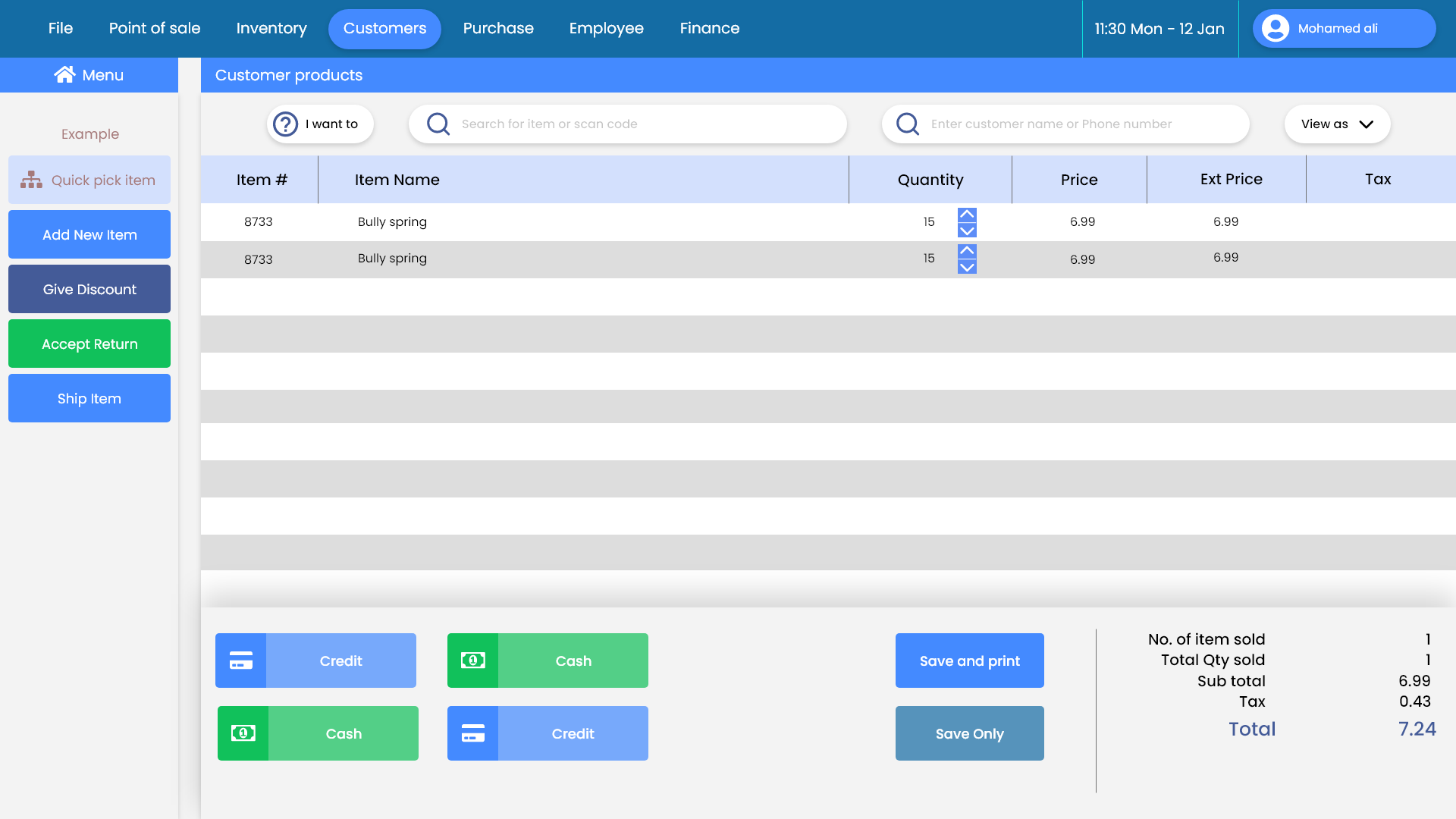Open the Employee menu
The width and height of the screenshot is (1456, 819).
(x=607, y=29)
